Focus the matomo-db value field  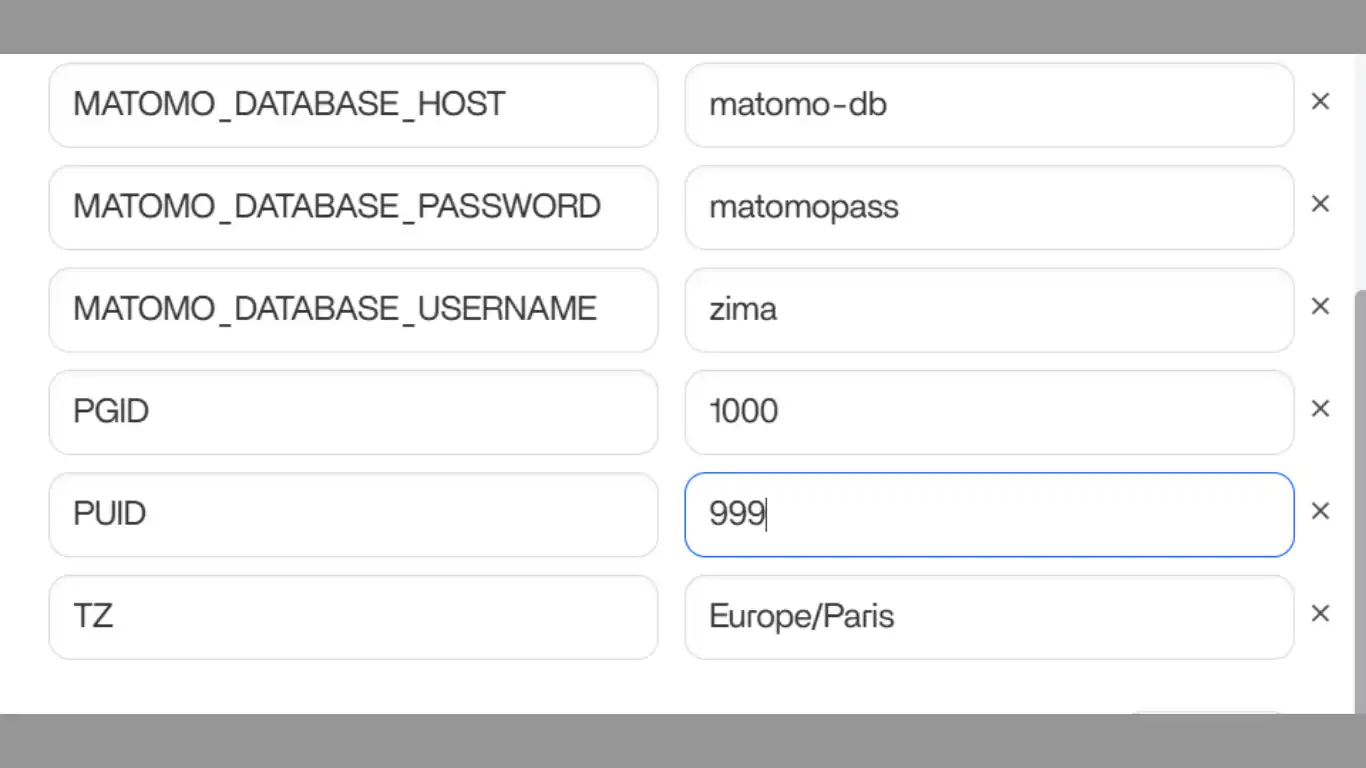[x=988, y=105]
